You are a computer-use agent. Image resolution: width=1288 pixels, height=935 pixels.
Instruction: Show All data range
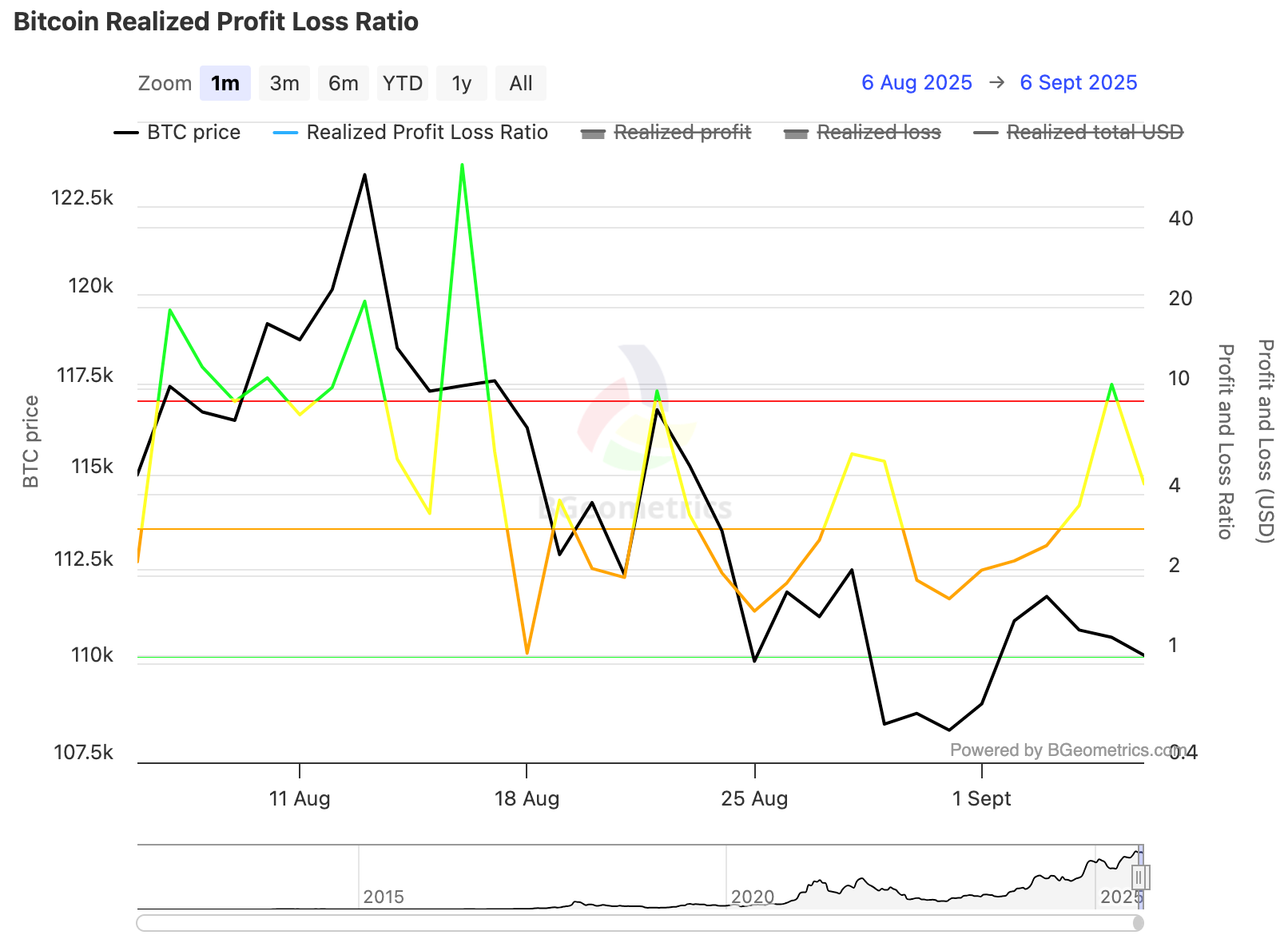click(x=520, y=83)
